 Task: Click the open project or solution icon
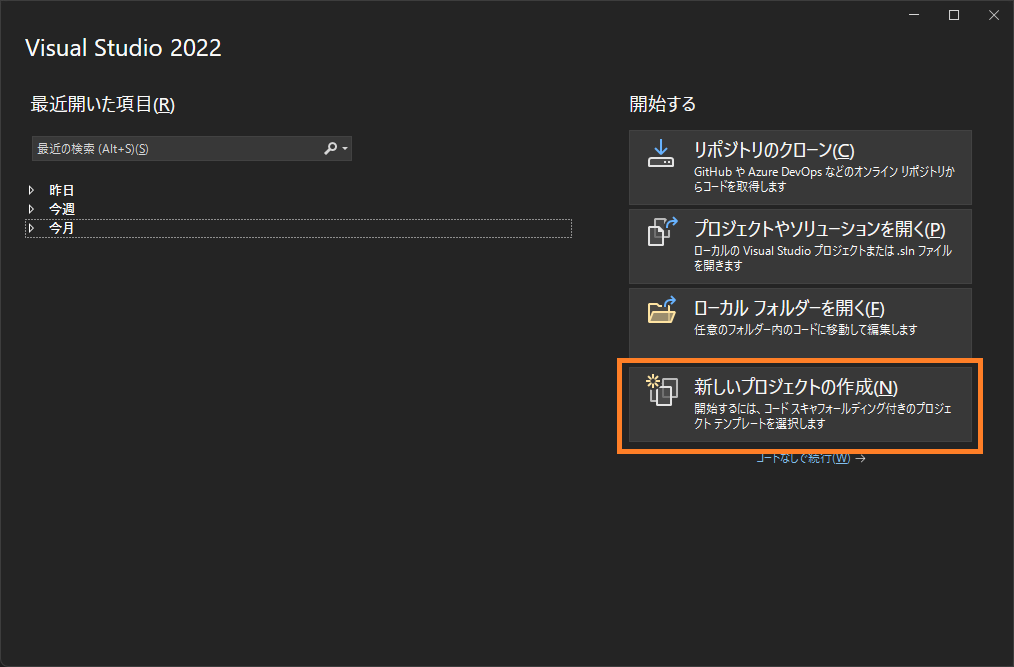tap(662, 232)
